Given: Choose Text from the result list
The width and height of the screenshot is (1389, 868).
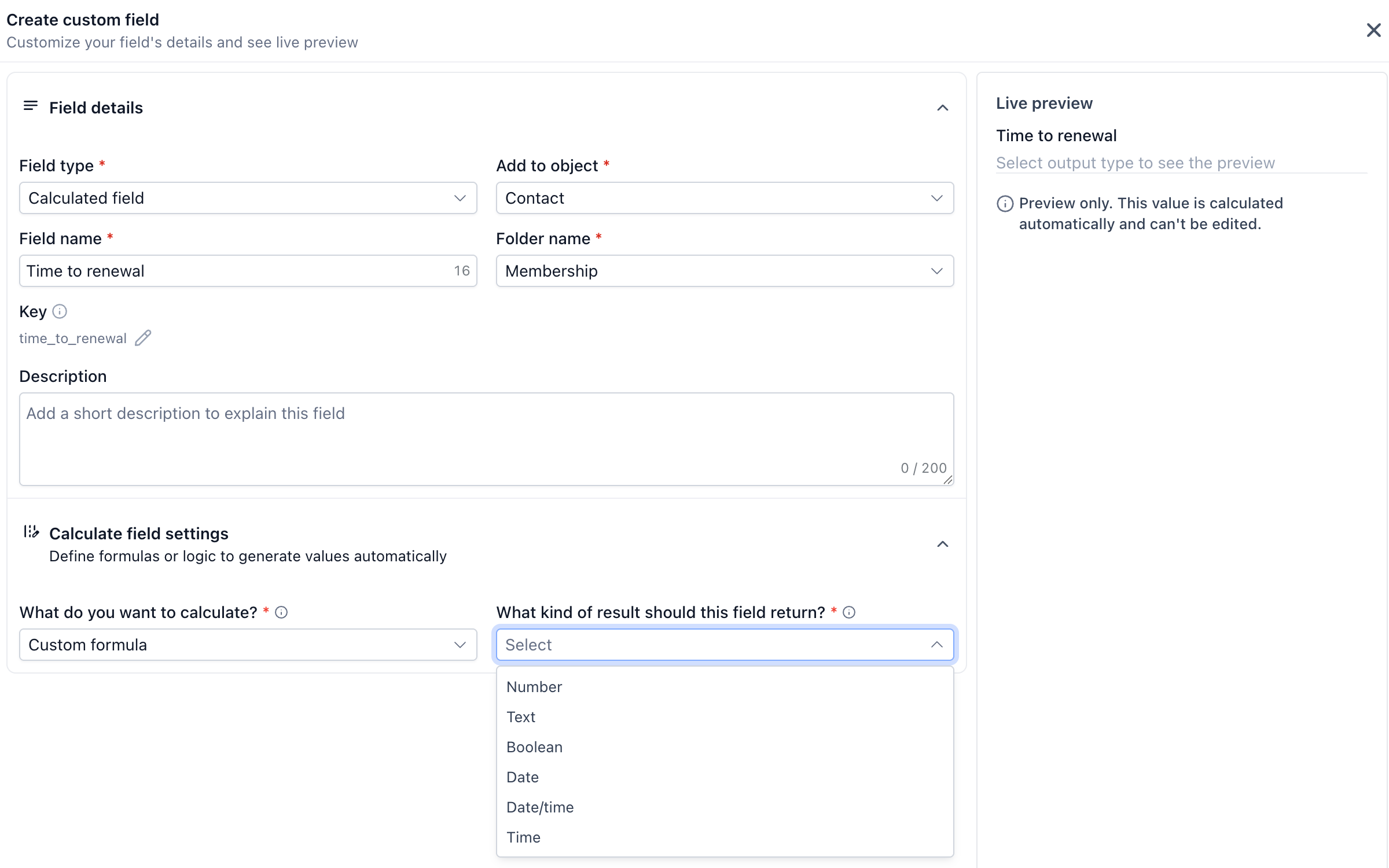Looking at the screenshot, I should [725, 717].
